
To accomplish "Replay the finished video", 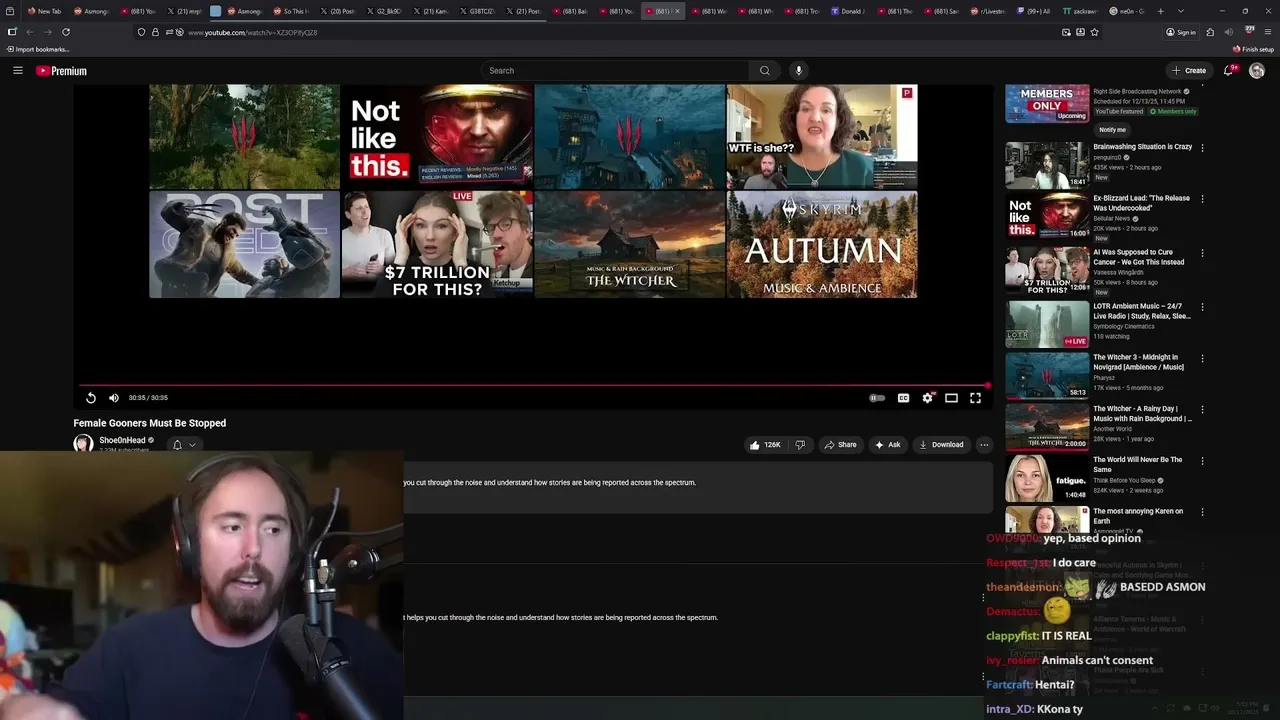I will [90, 398].
